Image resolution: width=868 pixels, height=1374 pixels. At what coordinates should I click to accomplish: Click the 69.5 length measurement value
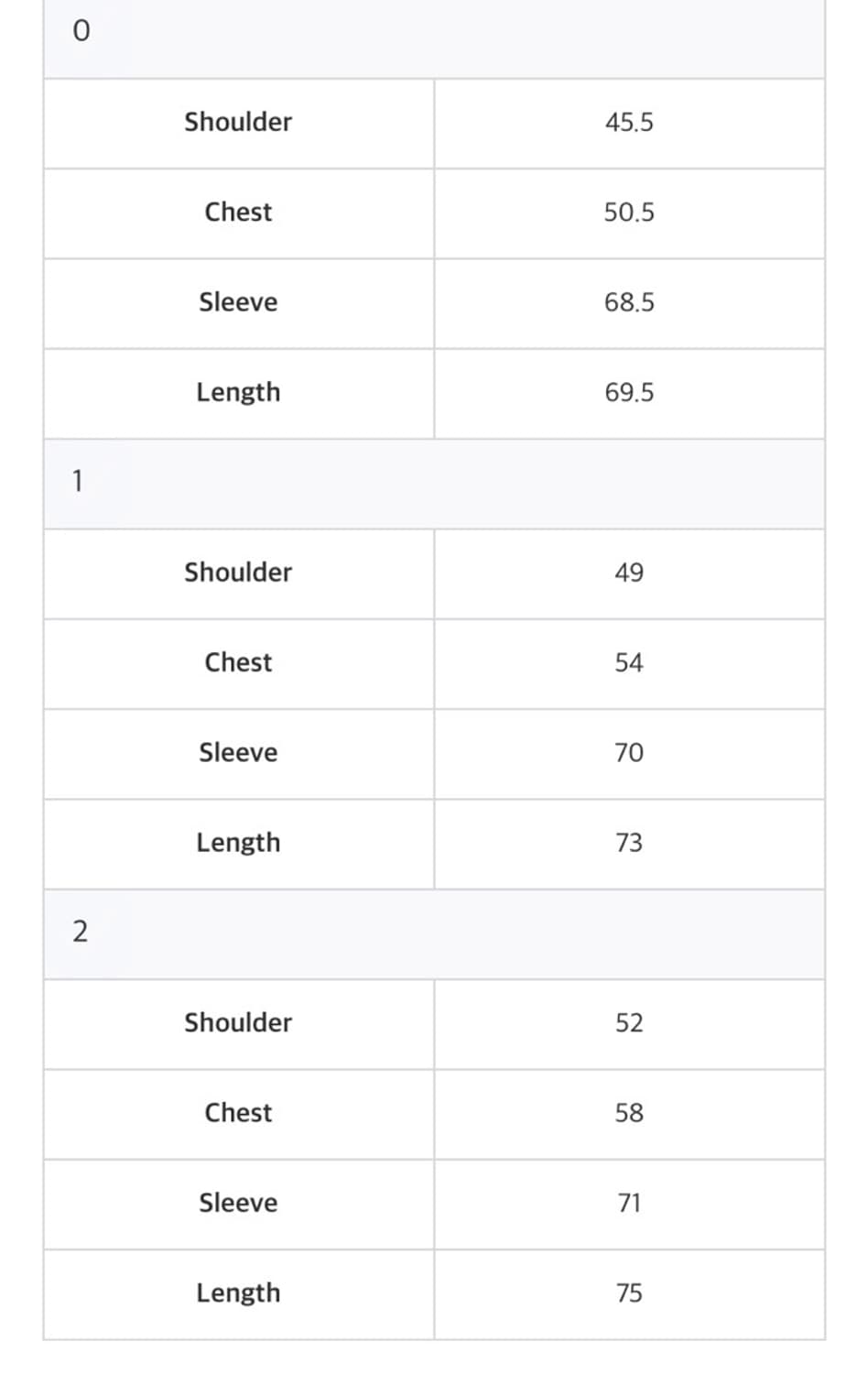tap(629, 392)
